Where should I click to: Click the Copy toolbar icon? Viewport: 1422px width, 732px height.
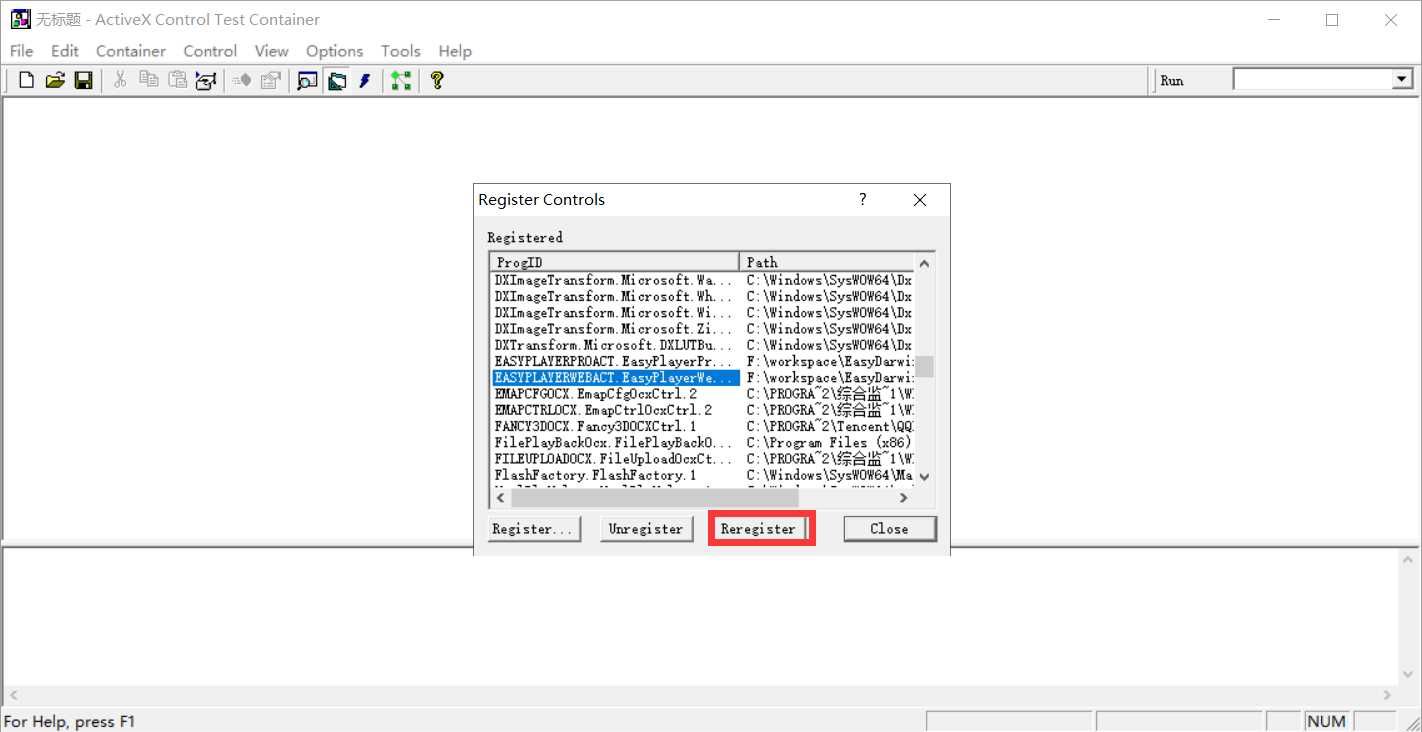coord(149,80)
